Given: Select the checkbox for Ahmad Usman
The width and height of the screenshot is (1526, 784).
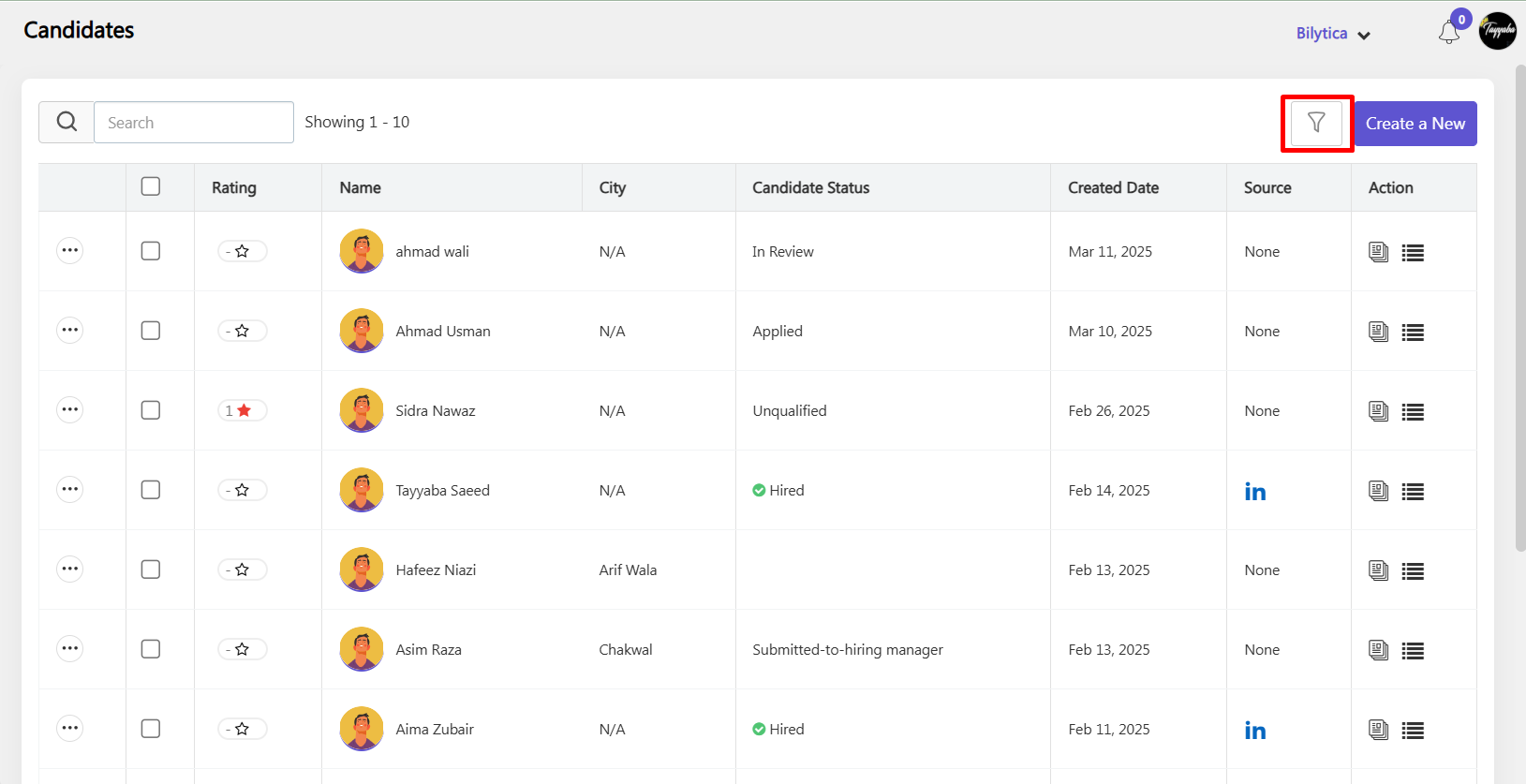Looking at the screenshot, I should [x=151, y=331].
